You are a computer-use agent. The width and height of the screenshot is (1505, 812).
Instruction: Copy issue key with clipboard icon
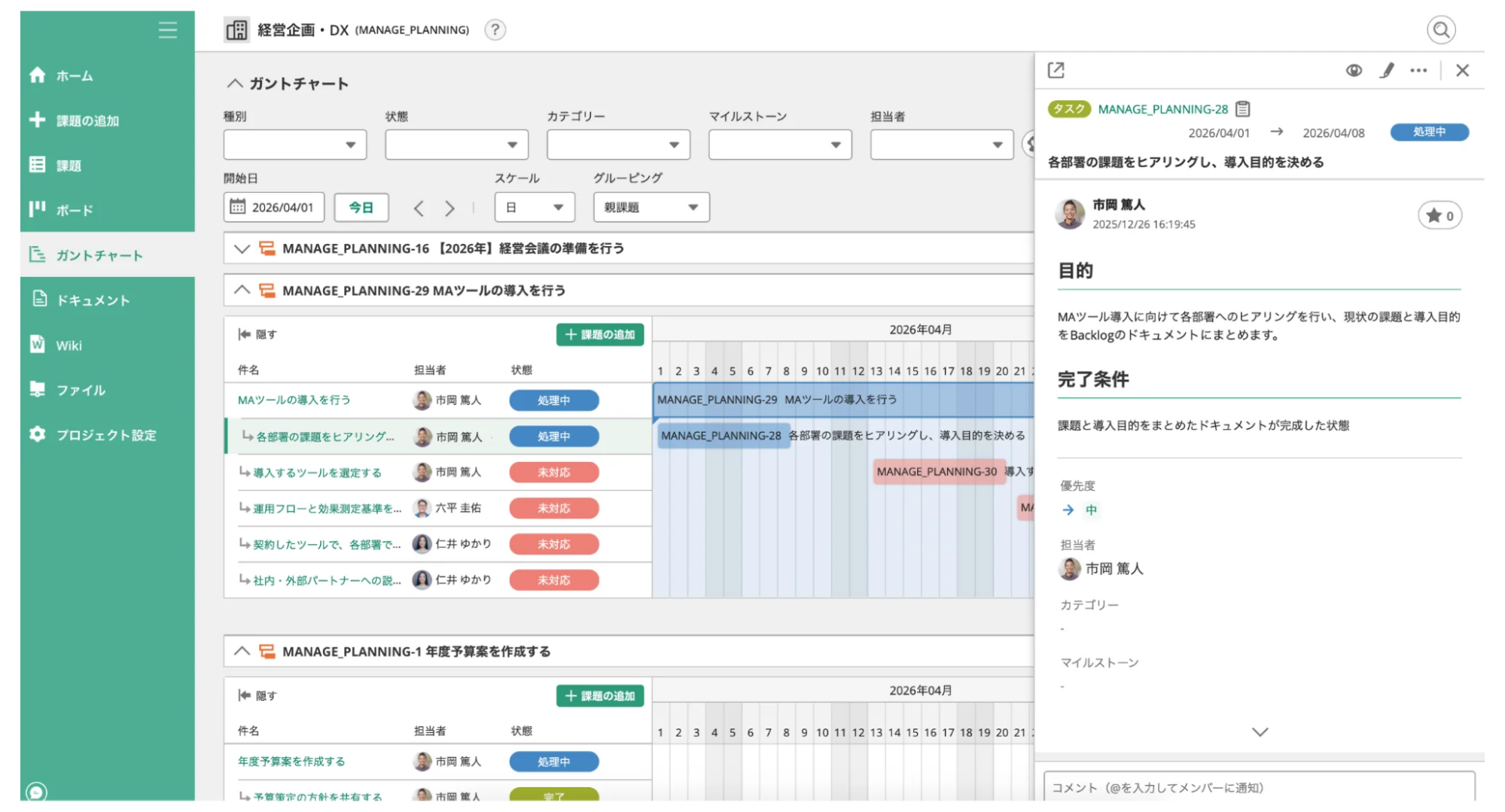point(1243,109)
